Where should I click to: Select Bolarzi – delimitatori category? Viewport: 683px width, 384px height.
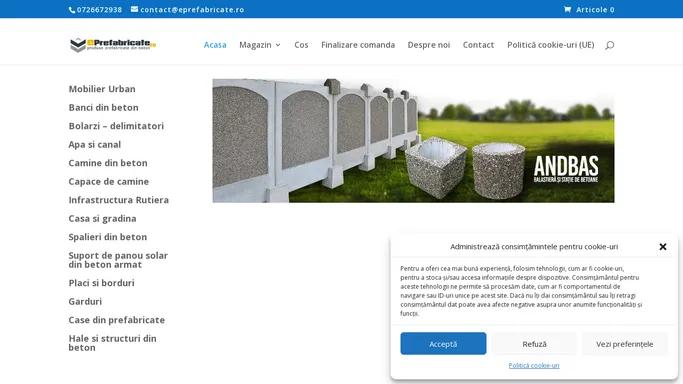[116, 126]
